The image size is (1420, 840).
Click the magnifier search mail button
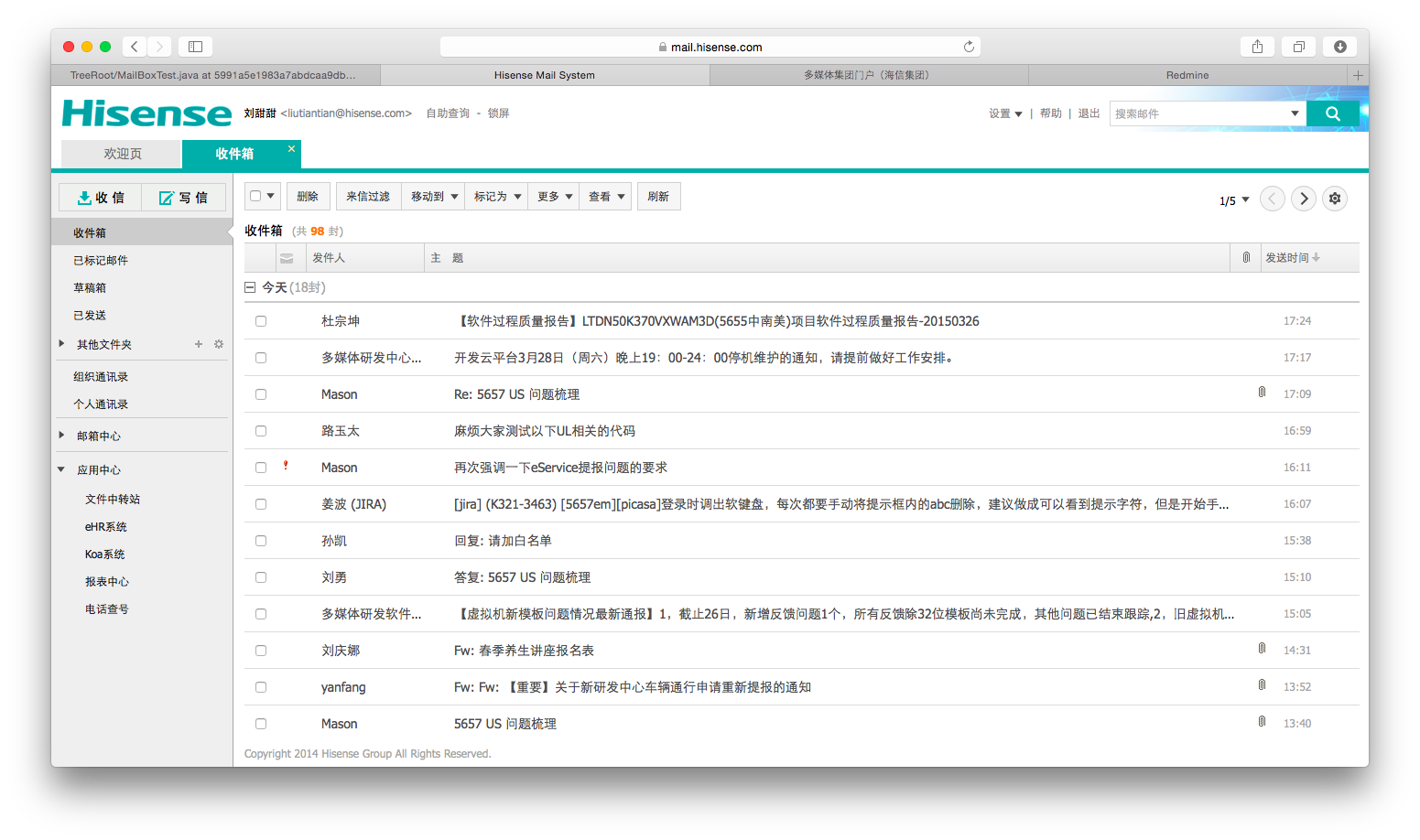coord(1333,113)
